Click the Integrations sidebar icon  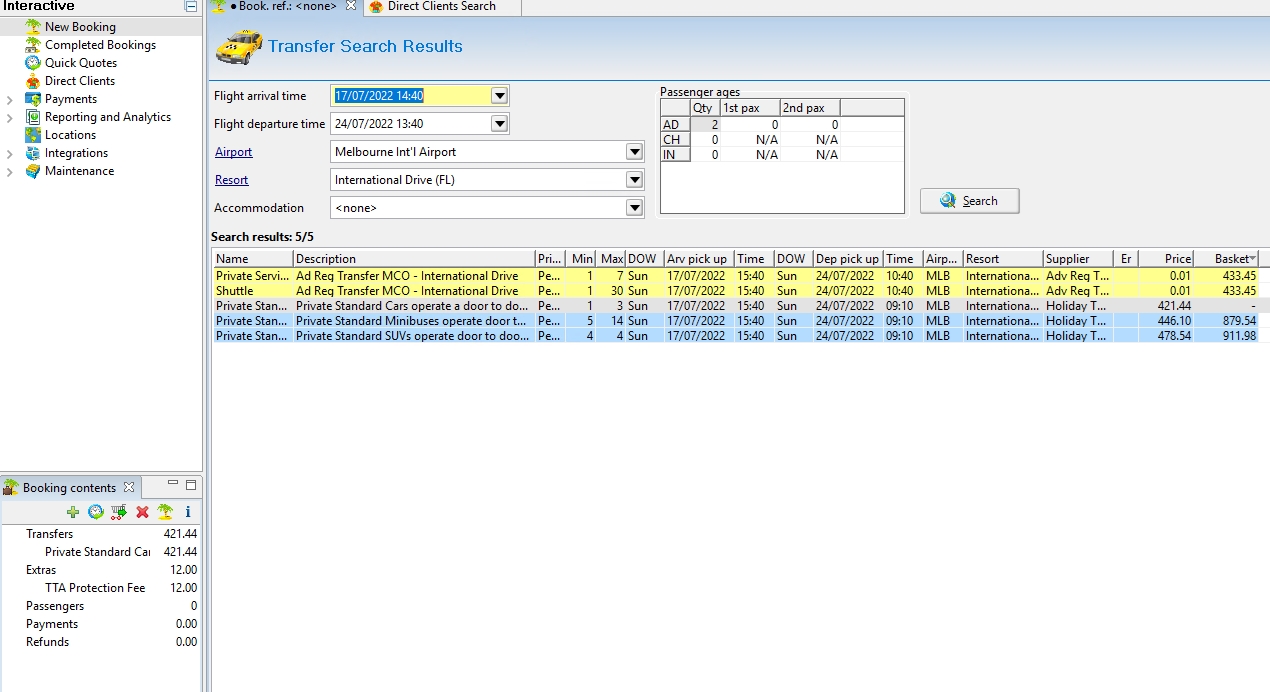tap(33, 153)
